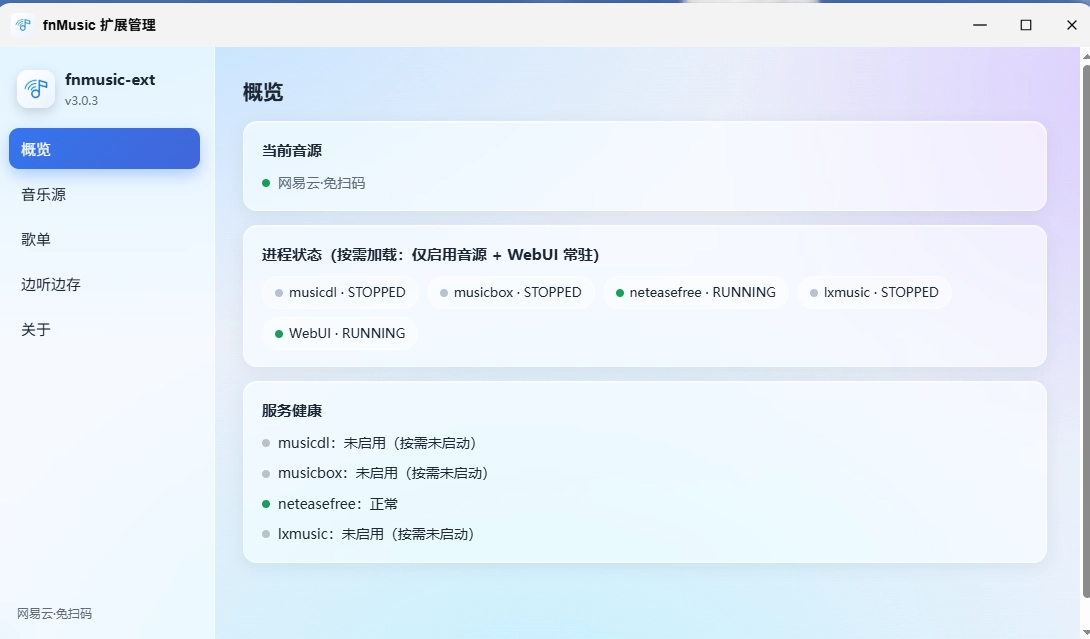Click the v3.0.3 version label
1090x639 pixels.
tap(81, 101)
